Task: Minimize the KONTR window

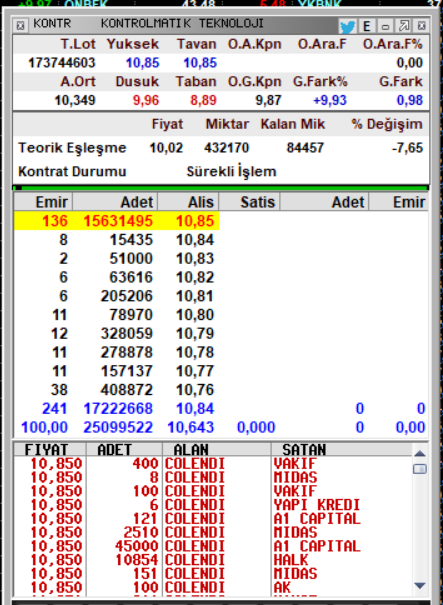Action: click(x=385, y=26)
